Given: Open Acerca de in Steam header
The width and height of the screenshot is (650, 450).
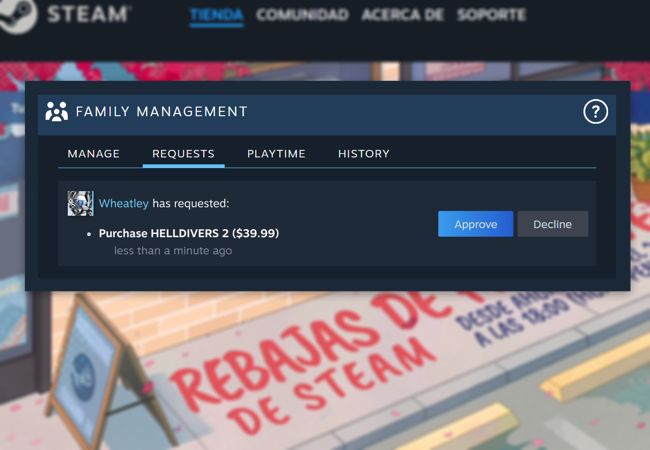Looking at the screenshot, I should 403,15.
